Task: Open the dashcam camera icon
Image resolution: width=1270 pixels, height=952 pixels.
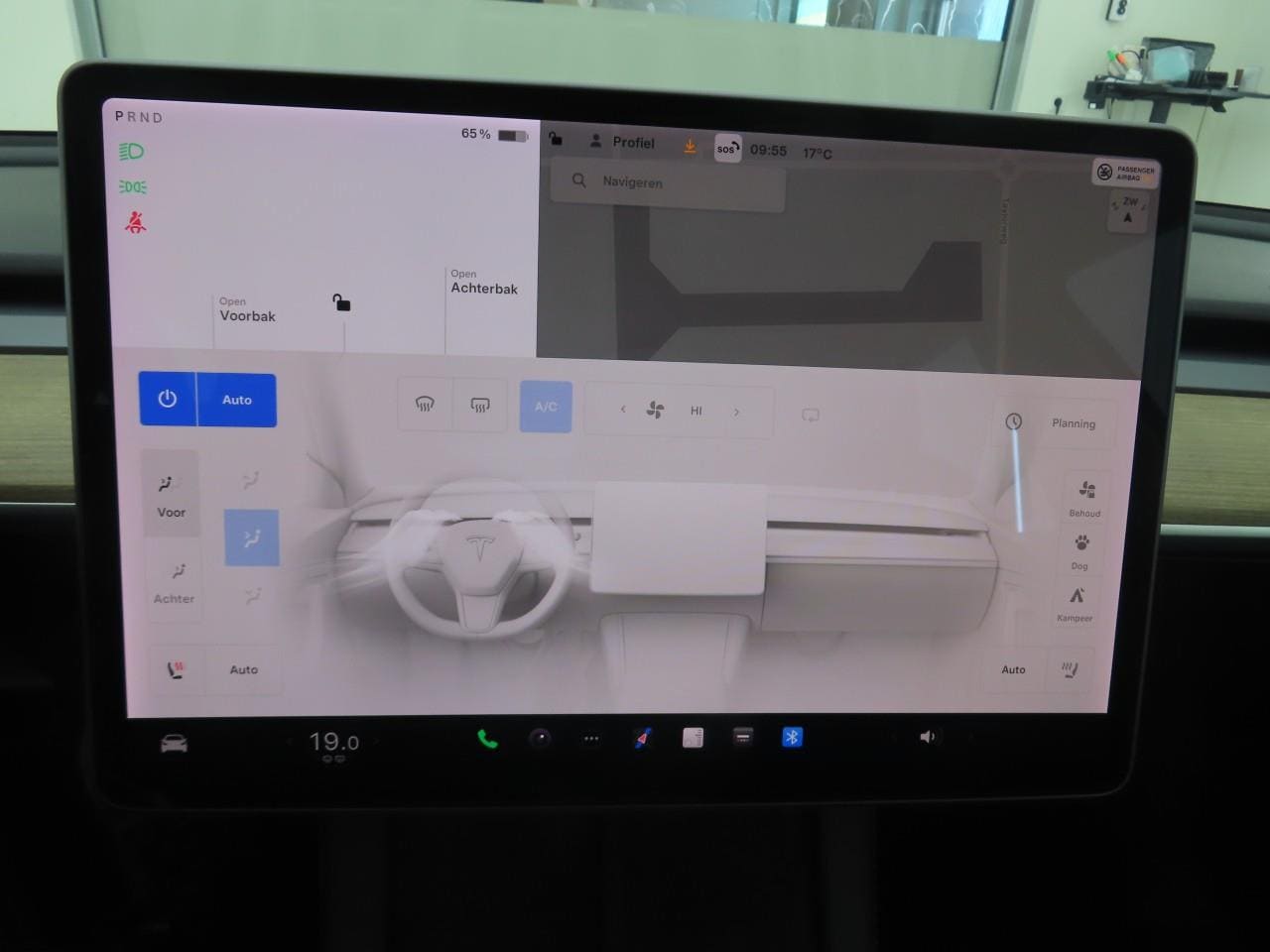Action: (x=540, y=738)
